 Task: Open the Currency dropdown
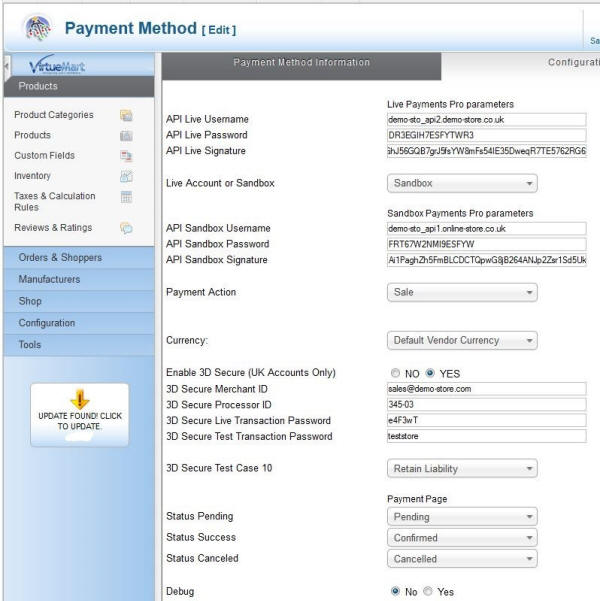tap(462, 340)
